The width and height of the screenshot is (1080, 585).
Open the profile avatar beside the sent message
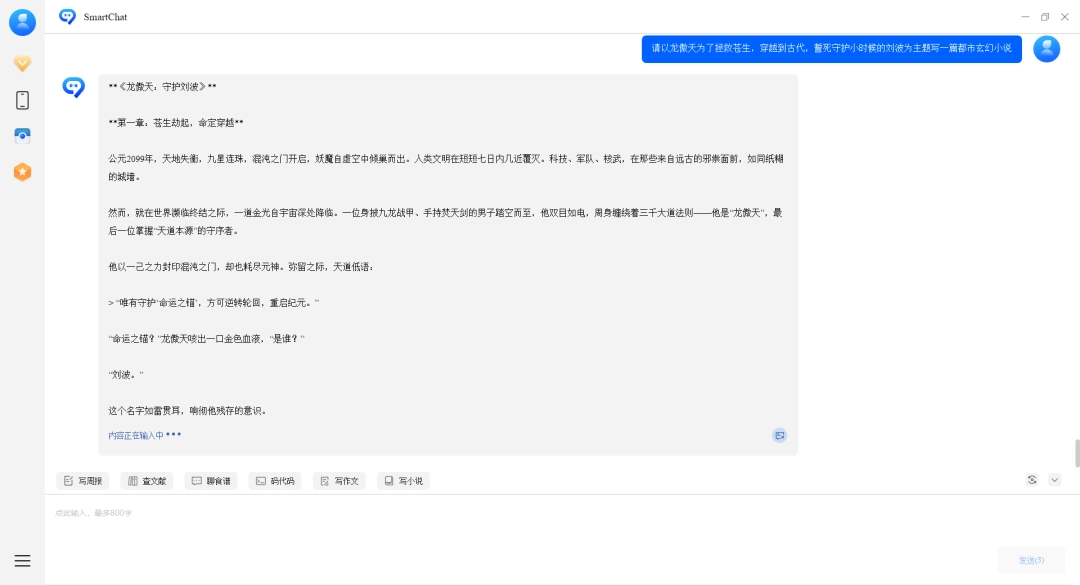click(1047, 48)
